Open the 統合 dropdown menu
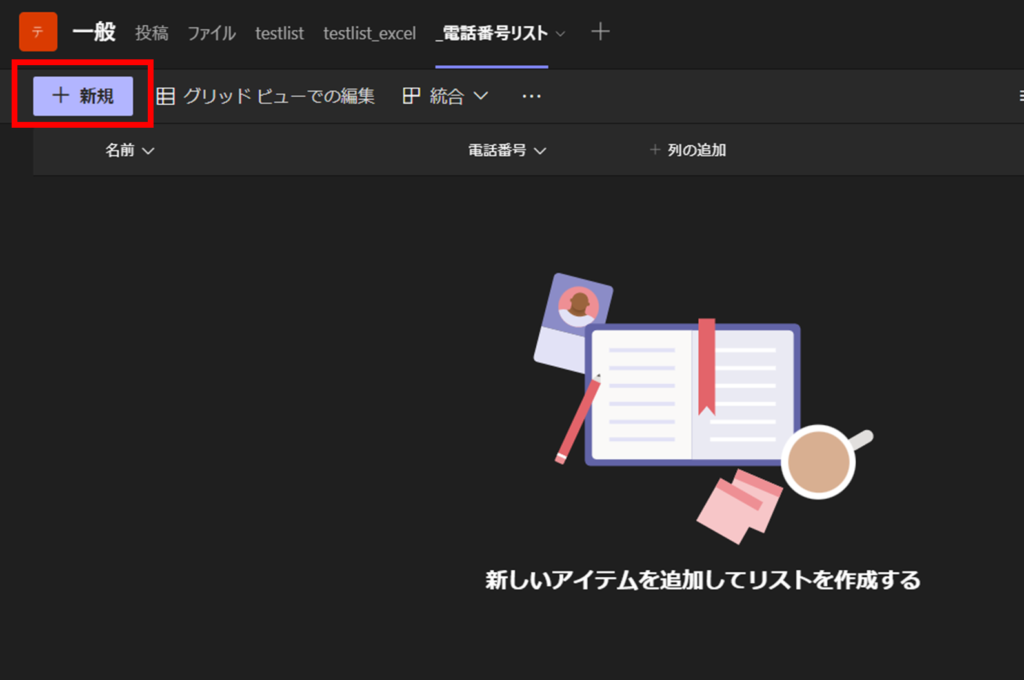 pos(445,96)
